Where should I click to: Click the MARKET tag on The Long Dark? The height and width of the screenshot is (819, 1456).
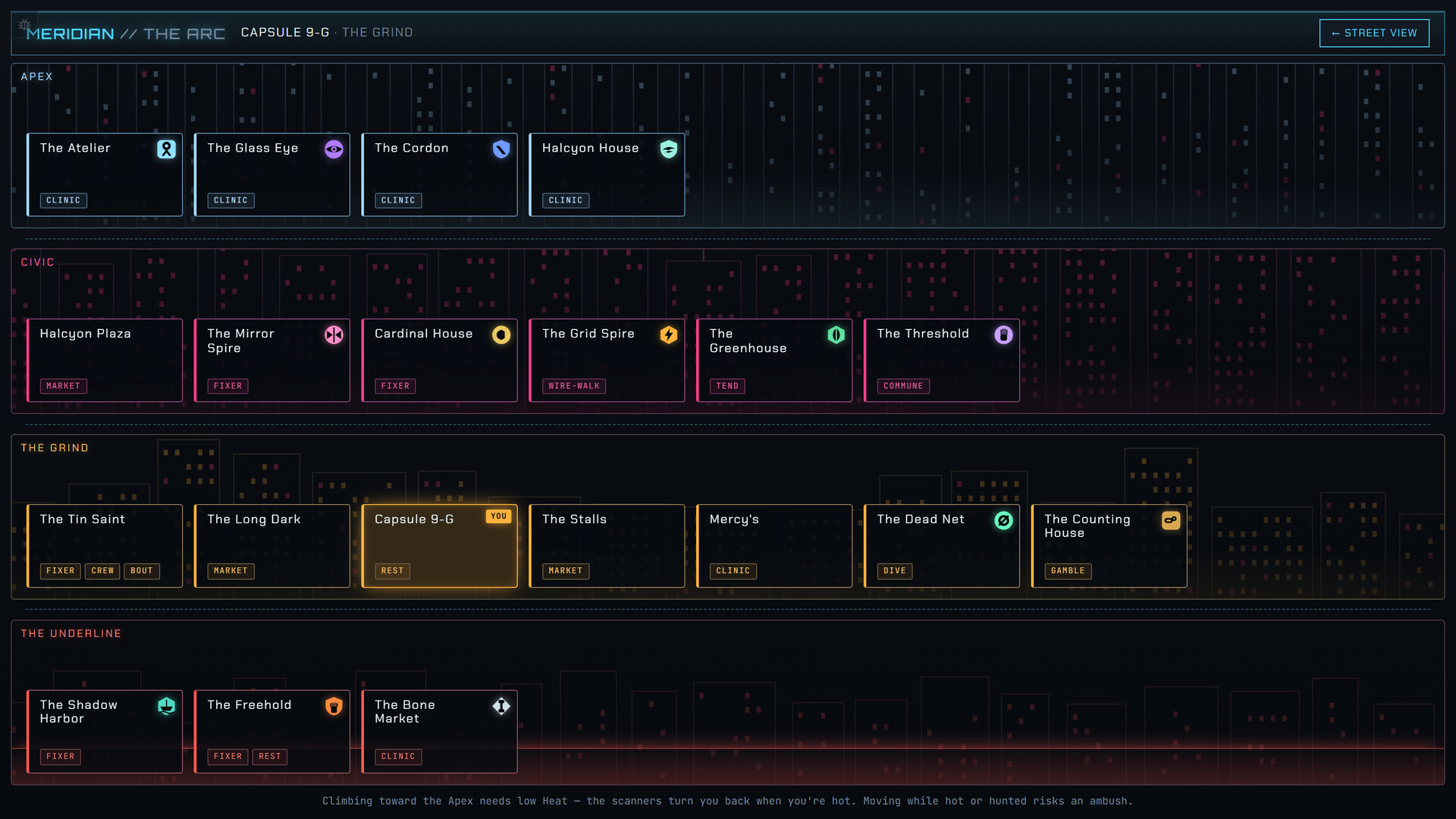pyautogui.click(x=231, y=571)
